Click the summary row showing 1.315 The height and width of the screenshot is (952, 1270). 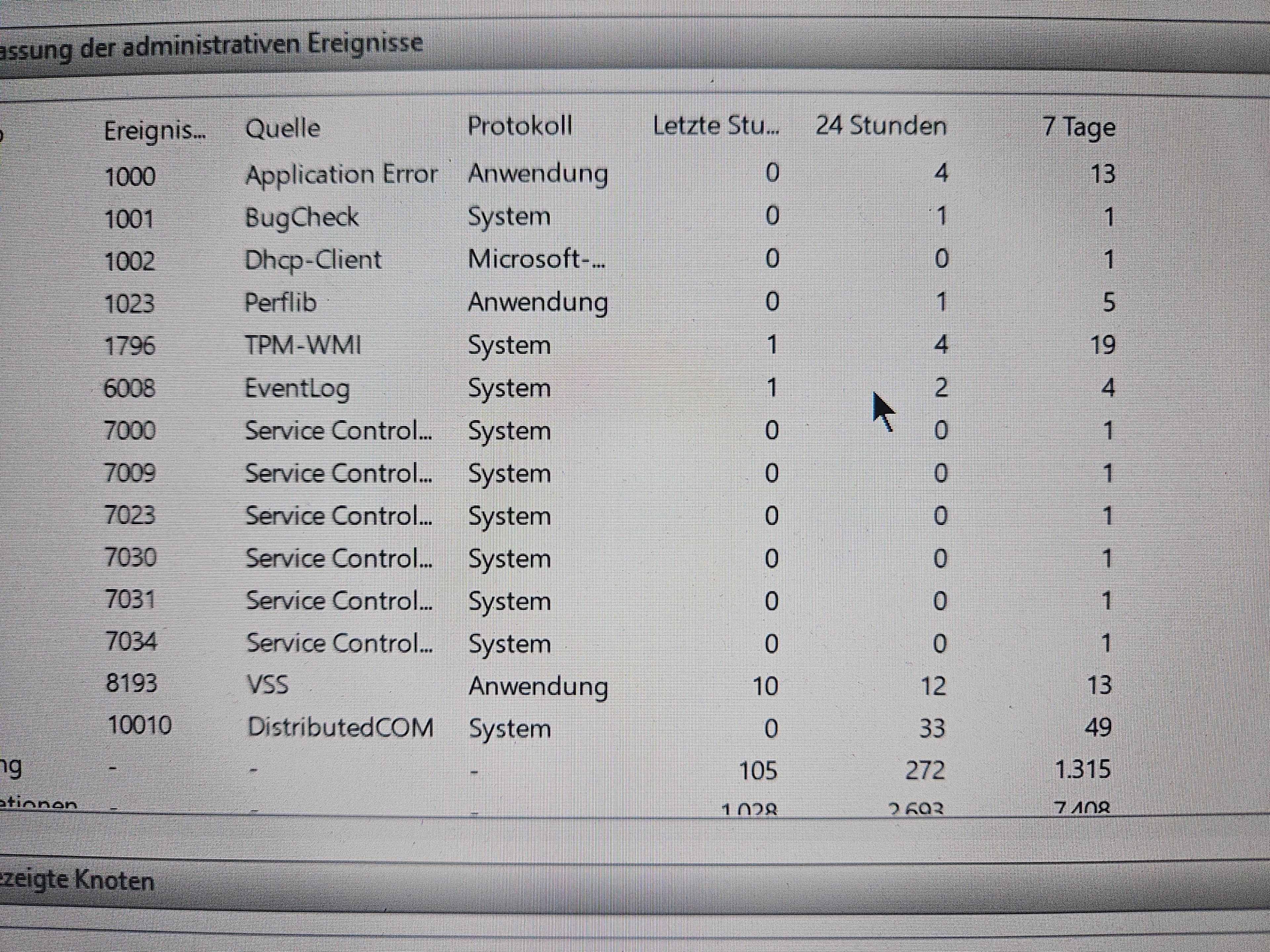[x=1082, y=770]
